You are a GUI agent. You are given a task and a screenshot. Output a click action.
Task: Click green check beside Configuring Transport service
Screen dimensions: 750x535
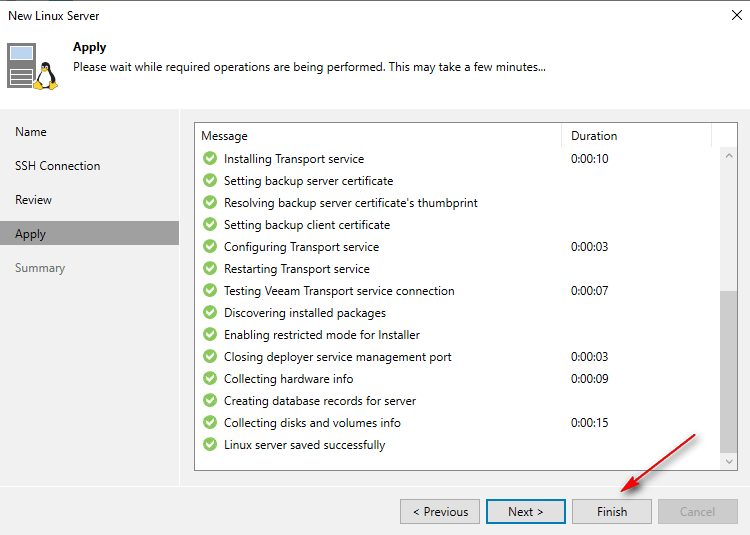210,247
